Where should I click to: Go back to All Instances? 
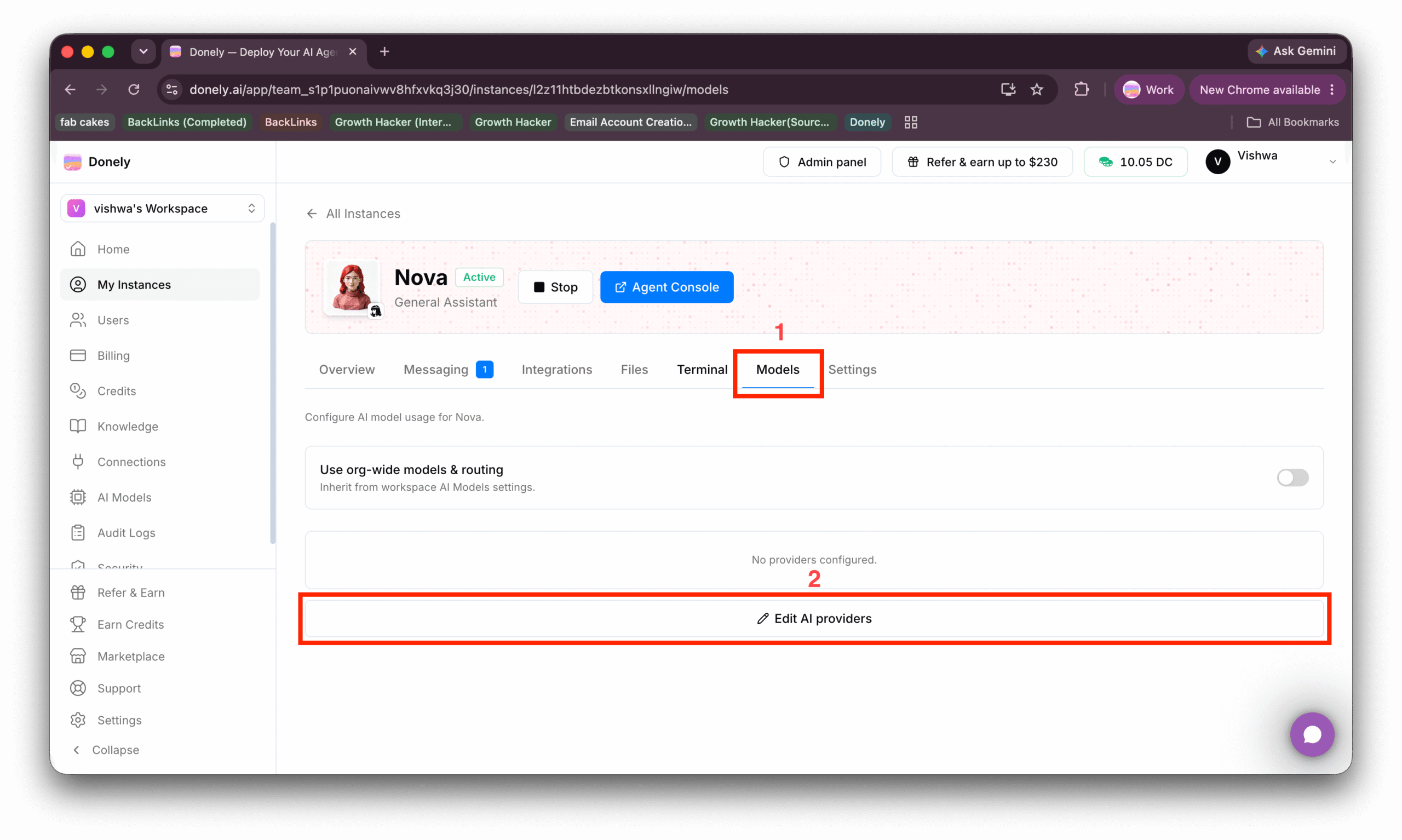tap(353, 214)
